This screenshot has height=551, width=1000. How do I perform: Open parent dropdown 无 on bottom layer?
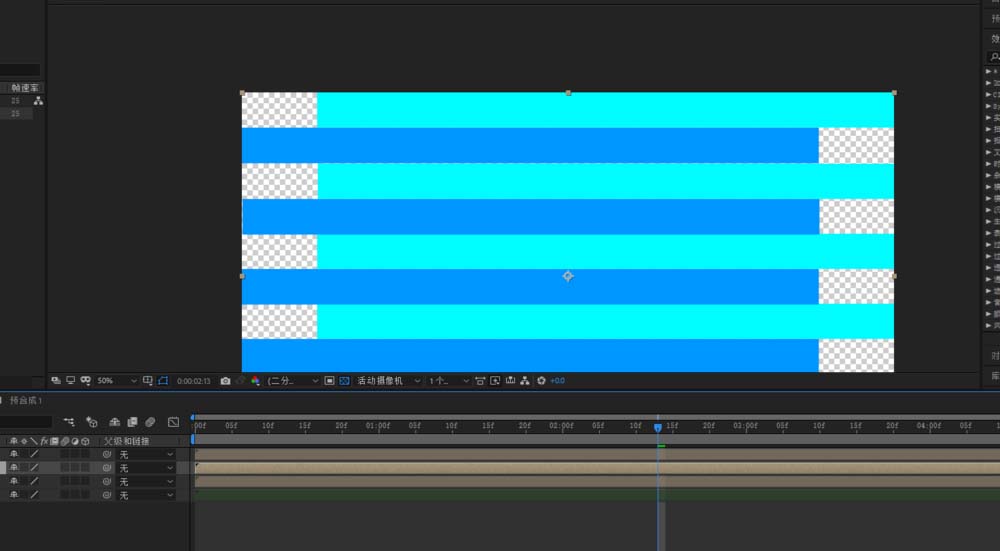[146, 495]
